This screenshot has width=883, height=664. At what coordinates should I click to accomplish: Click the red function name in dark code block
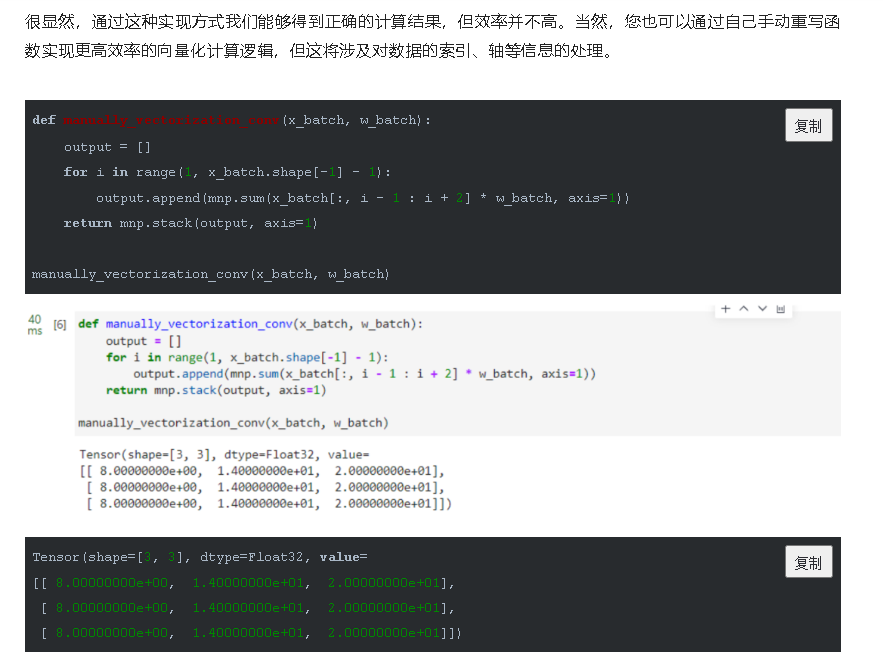coord(171,120)
